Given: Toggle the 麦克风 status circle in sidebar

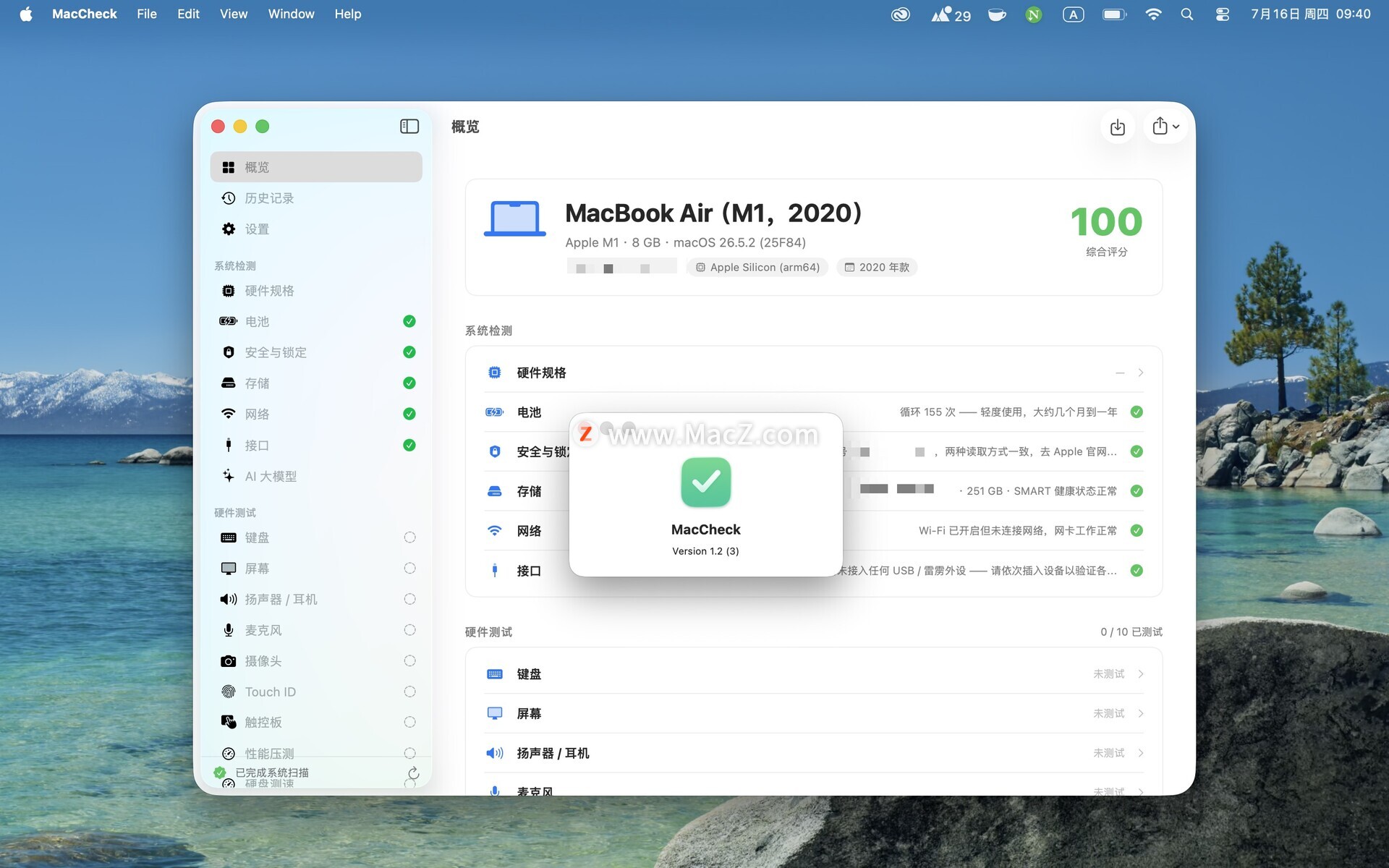Looking at the screenshot, I should 409,630.
